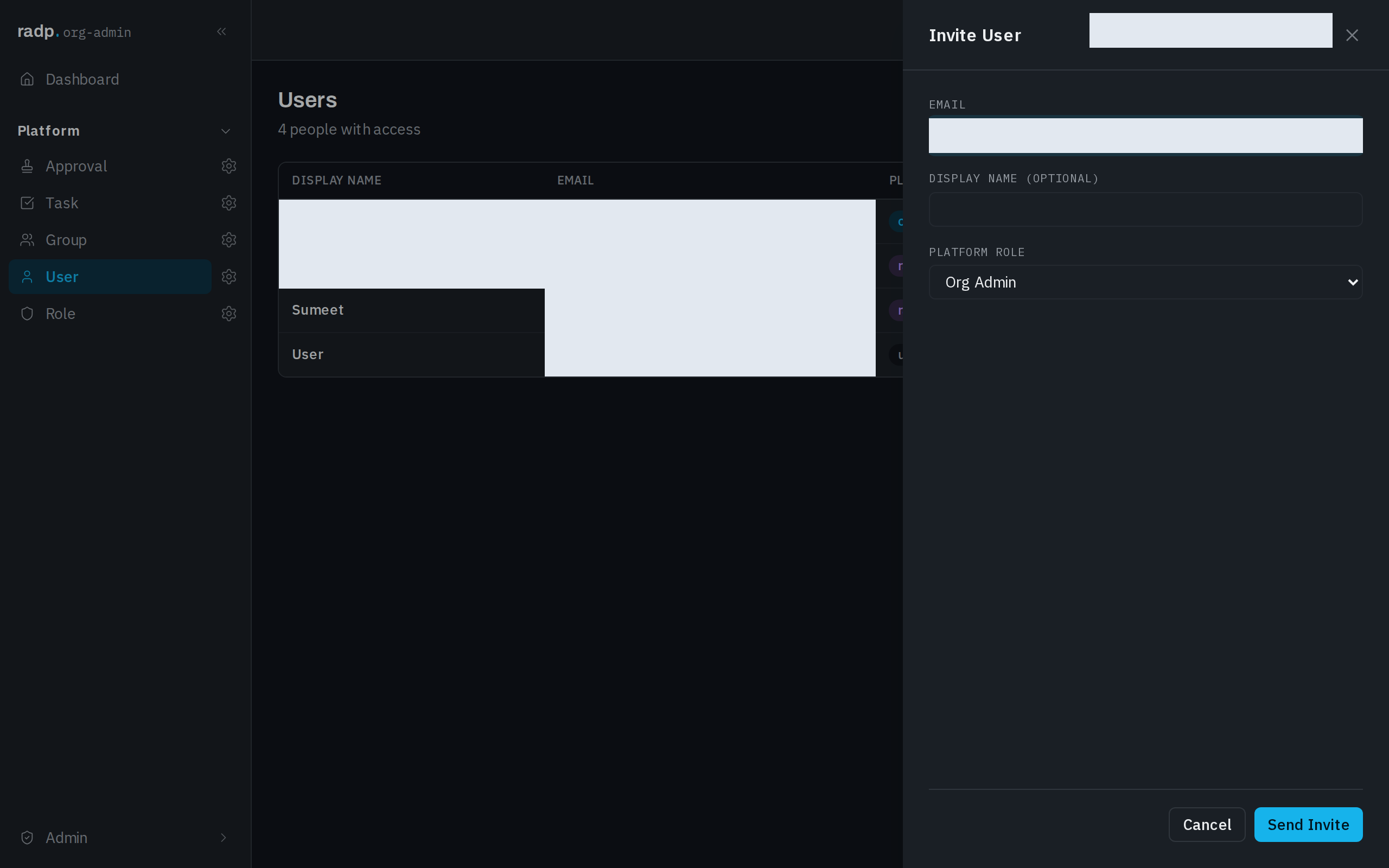1389x868 pixels.
Task: Collapse the Platform section chevron
Action: pos(226,131)
